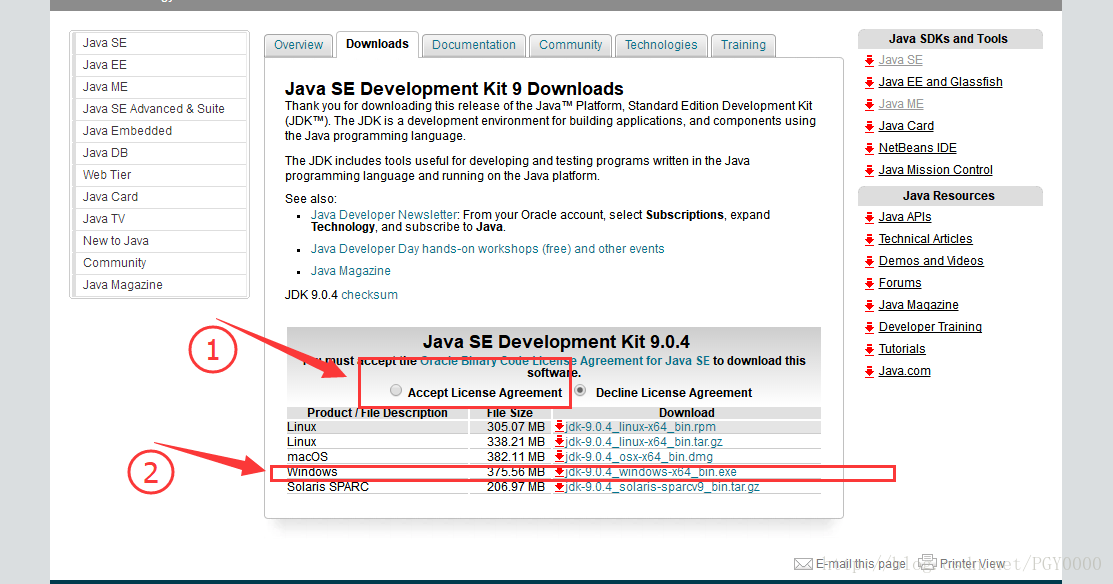Open Web Tier in the left sidebar
This screenshot has height=584, width=1113.
[160, 175]
